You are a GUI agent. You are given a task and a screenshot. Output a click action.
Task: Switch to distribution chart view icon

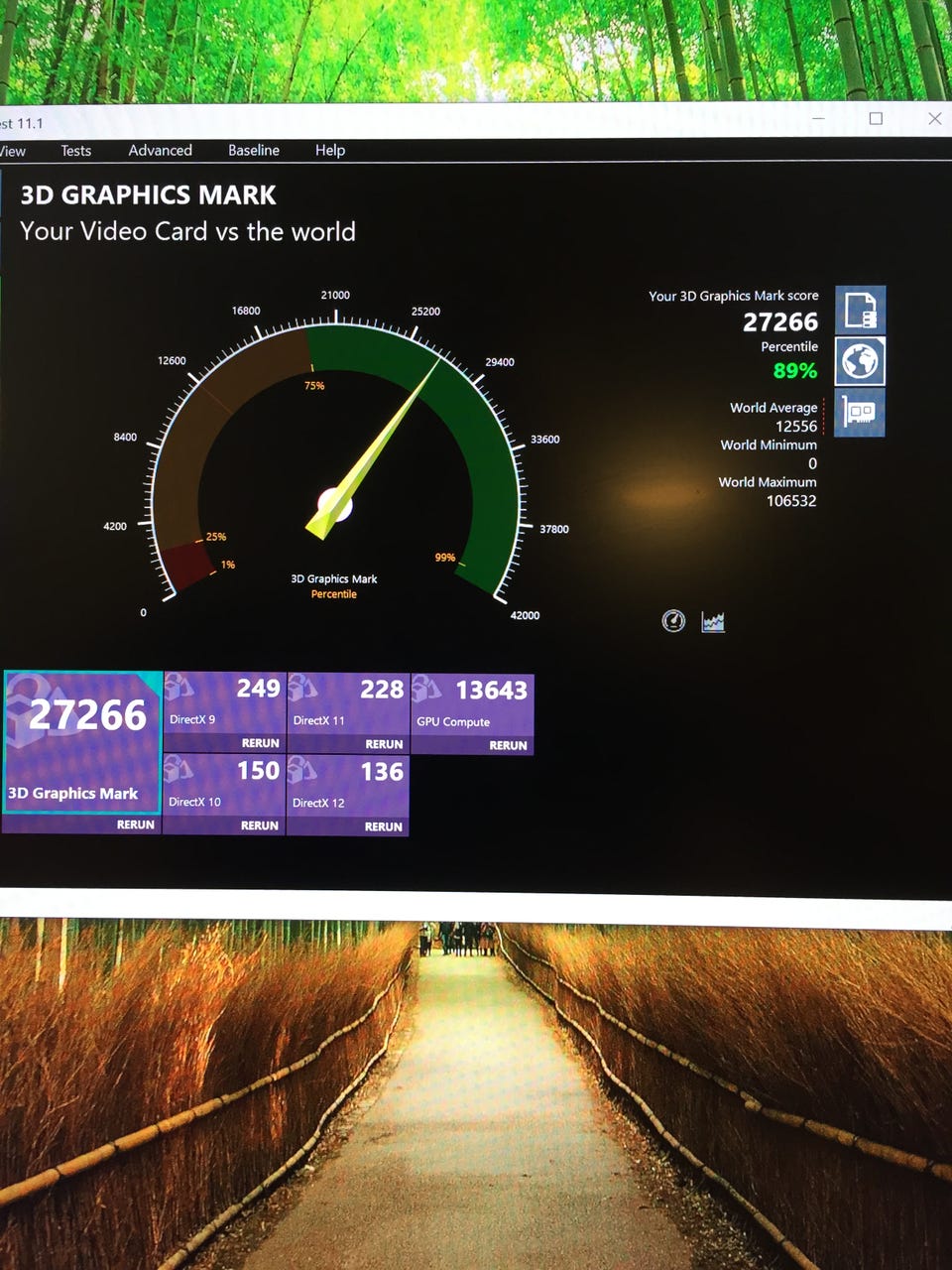(713, 621)
